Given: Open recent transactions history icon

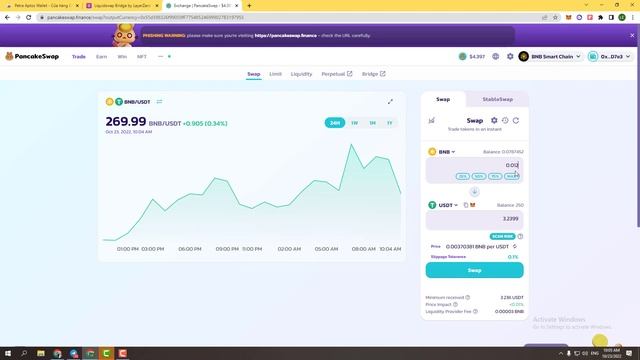Looking at the screenshot, I should [505, 120].
